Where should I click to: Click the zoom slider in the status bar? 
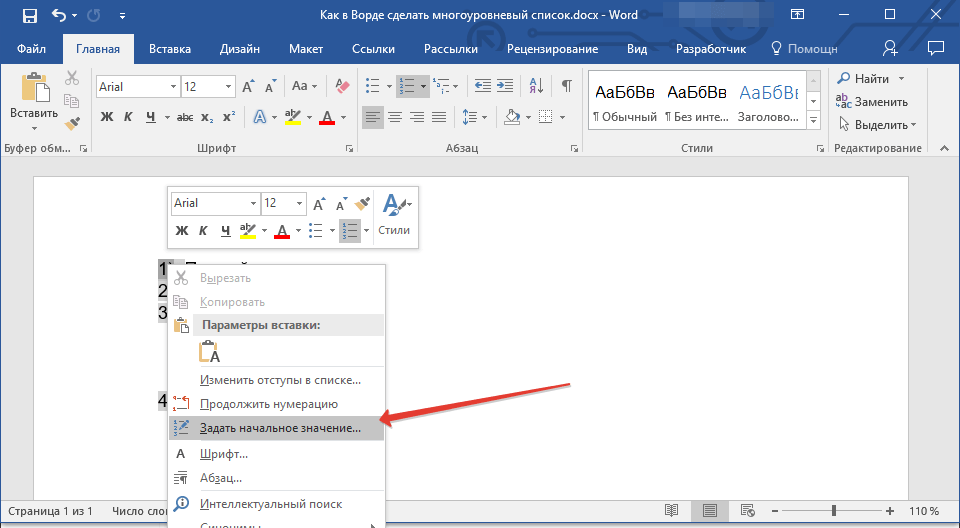coord(832,511)
